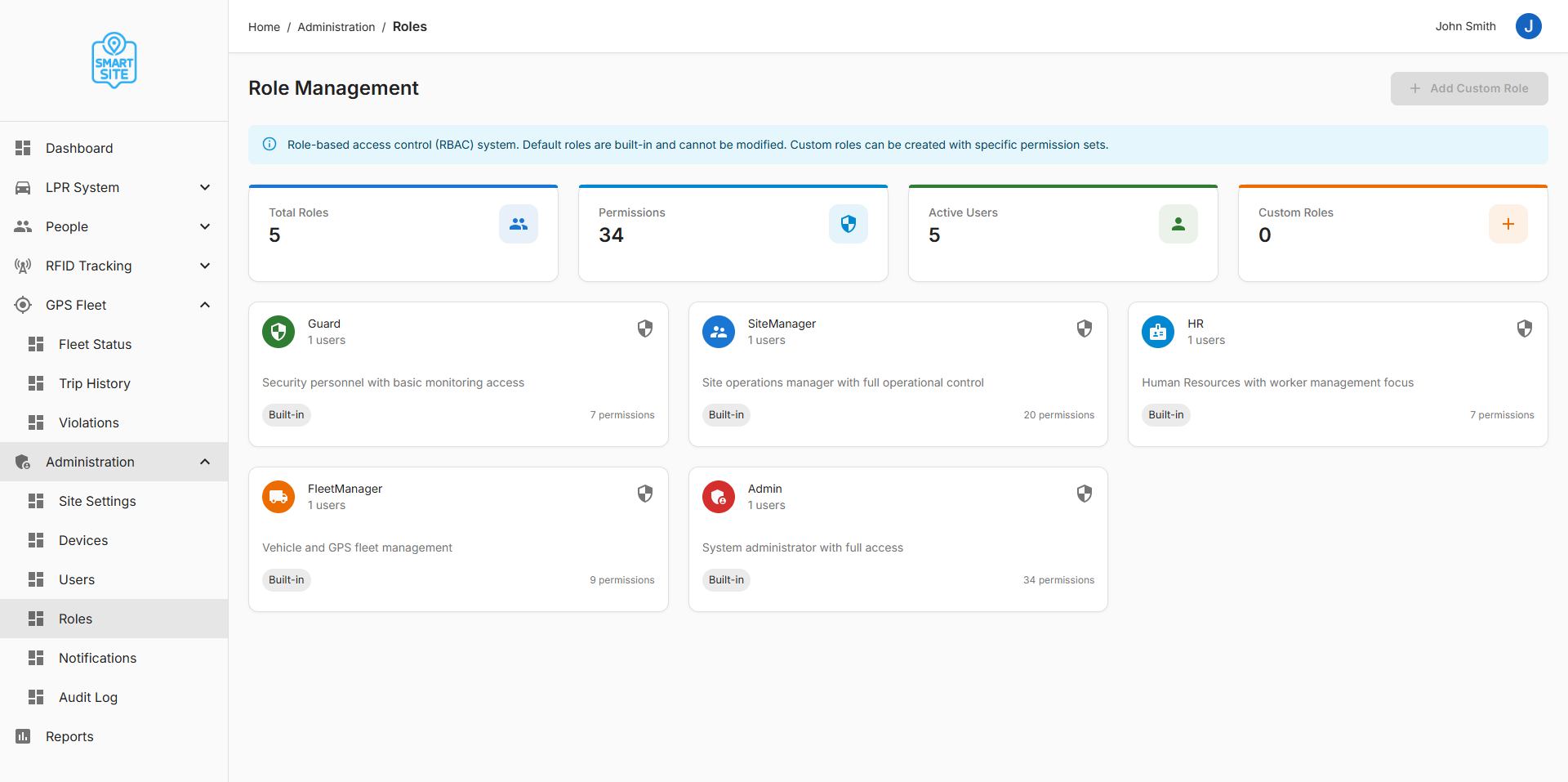Select the Admin Built-in tag
This screenshot has height=782, width=1568.
(726, 580)
